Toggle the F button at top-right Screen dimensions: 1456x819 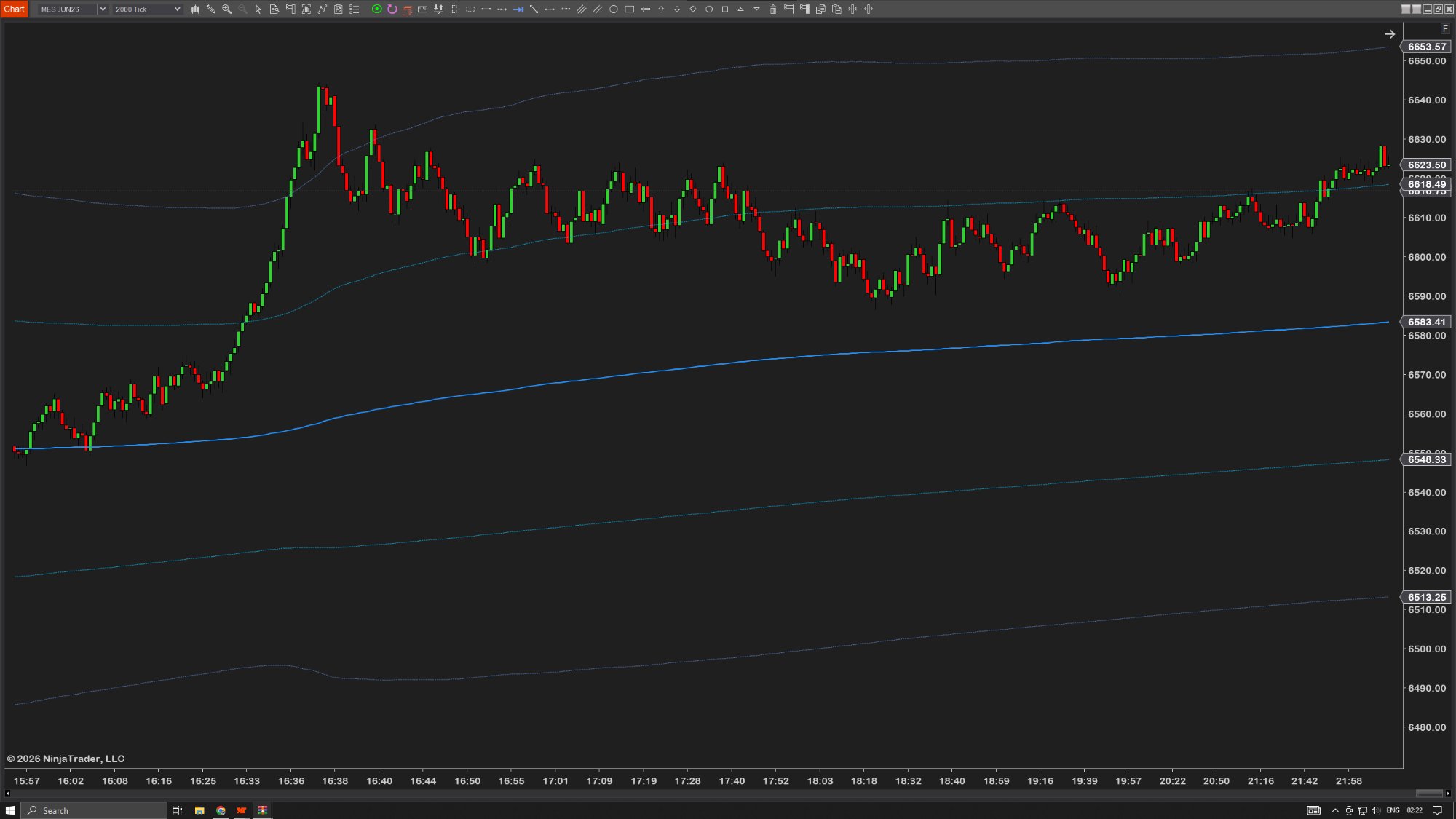[1444, 29]
